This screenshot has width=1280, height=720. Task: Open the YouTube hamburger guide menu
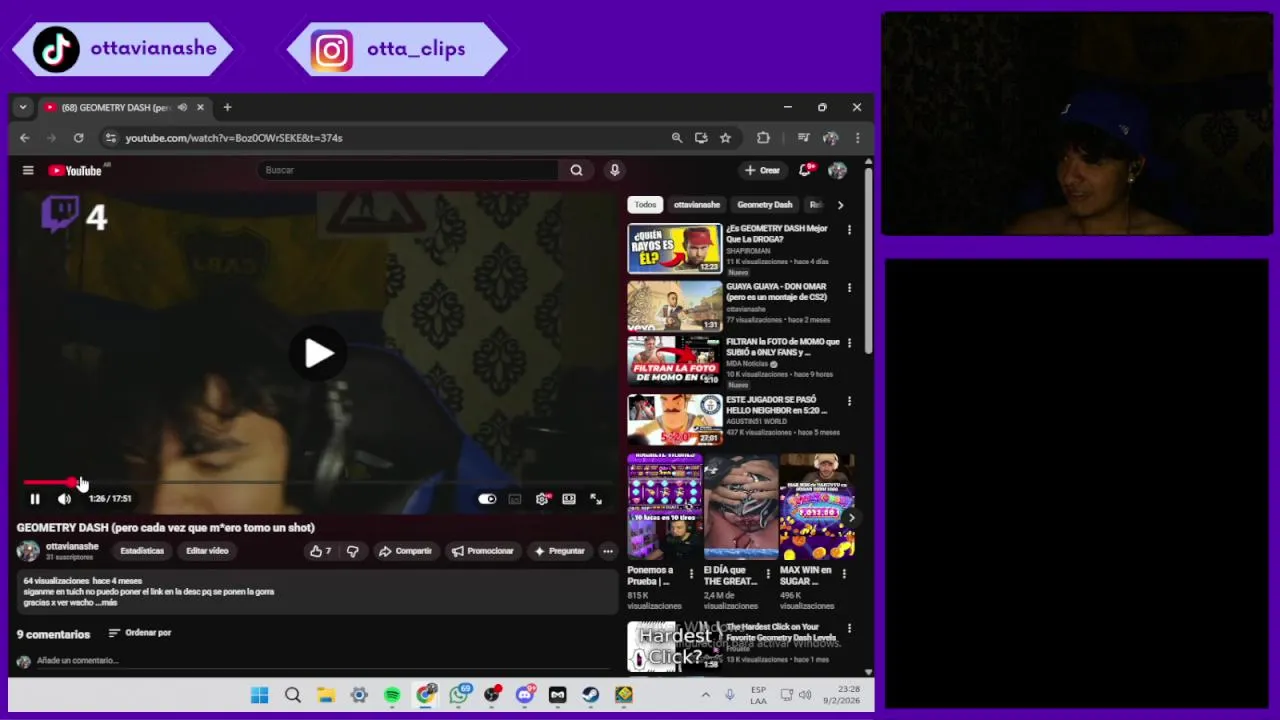pyautogui.click(x=28, y=170)
